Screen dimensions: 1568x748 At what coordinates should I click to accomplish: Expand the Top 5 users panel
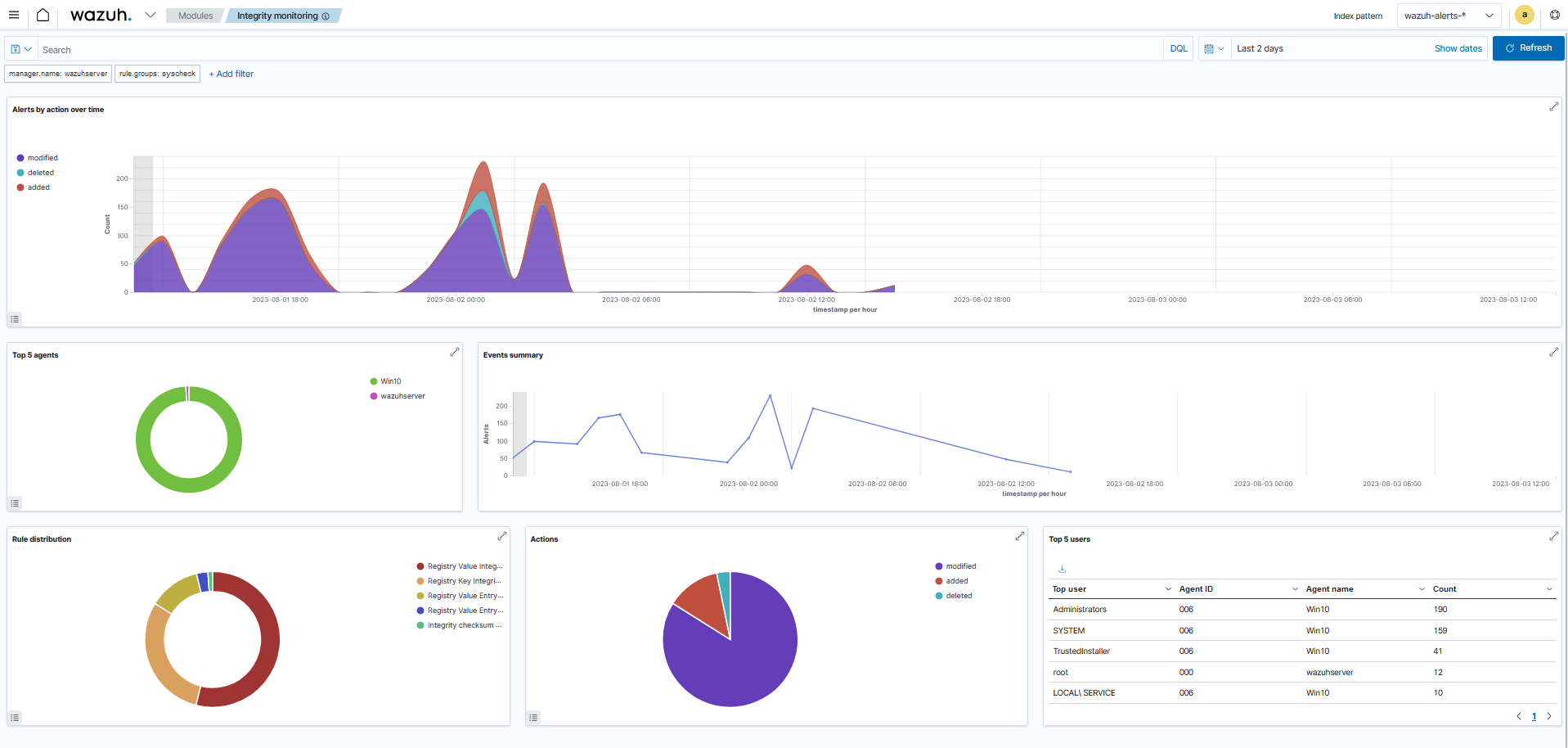click(1553, 537)
